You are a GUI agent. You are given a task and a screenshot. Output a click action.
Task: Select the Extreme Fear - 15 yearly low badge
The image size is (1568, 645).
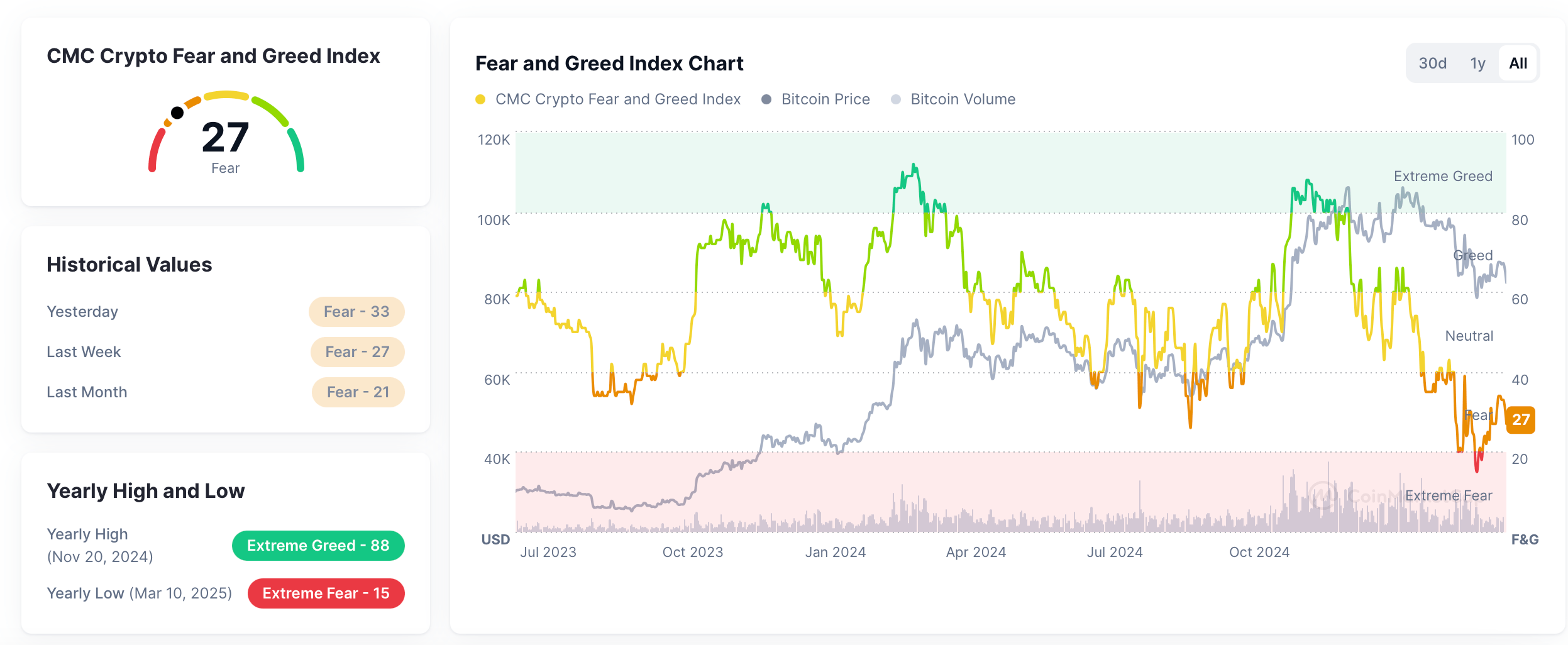click(325, 592)
